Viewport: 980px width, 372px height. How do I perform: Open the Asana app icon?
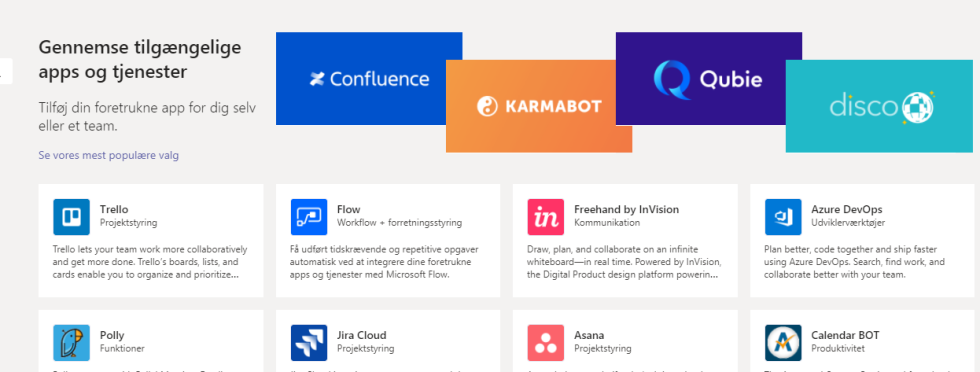(x=546, y=343)
